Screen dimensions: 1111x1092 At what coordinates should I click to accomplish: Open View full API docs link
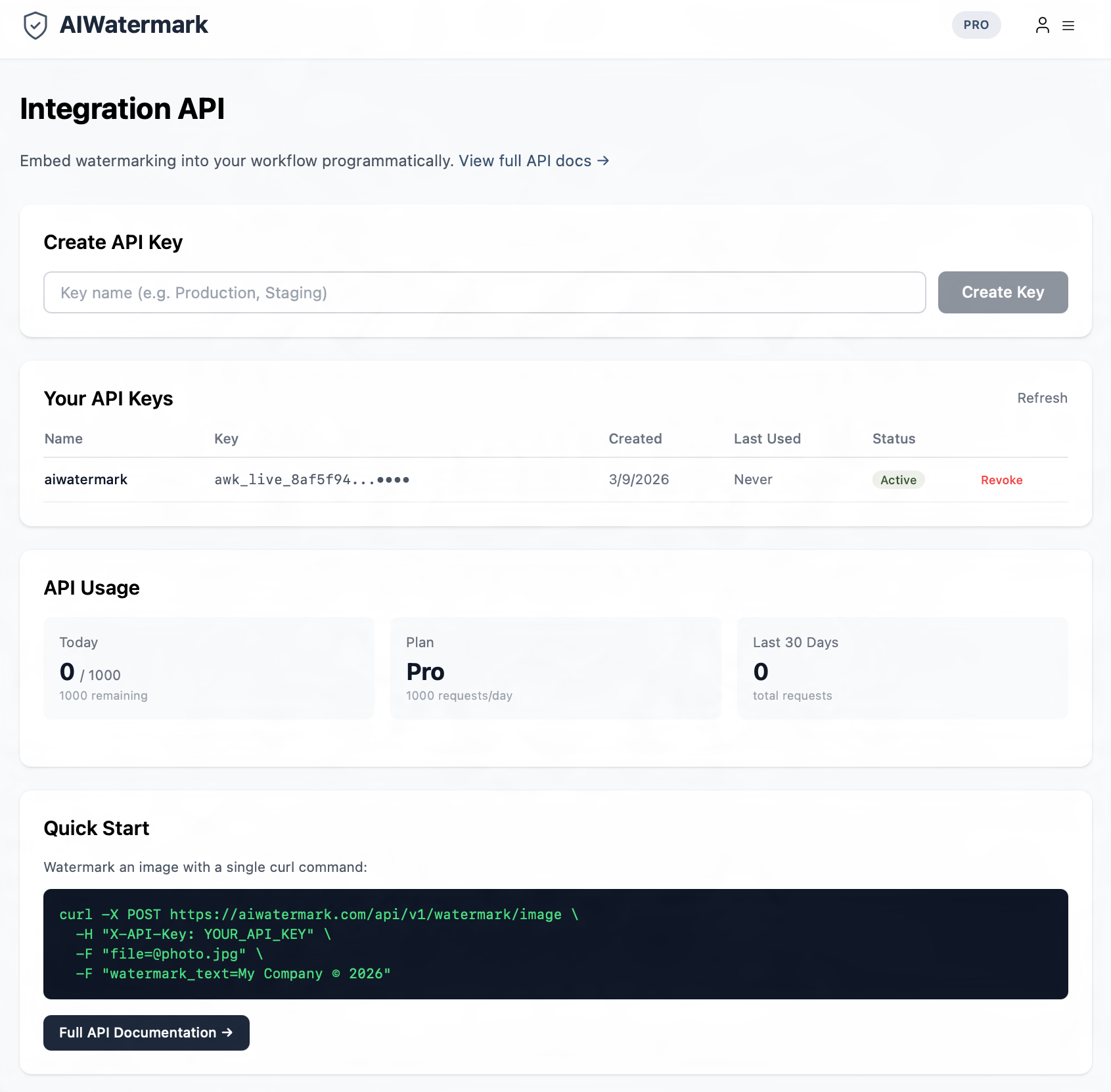point(533,161)
